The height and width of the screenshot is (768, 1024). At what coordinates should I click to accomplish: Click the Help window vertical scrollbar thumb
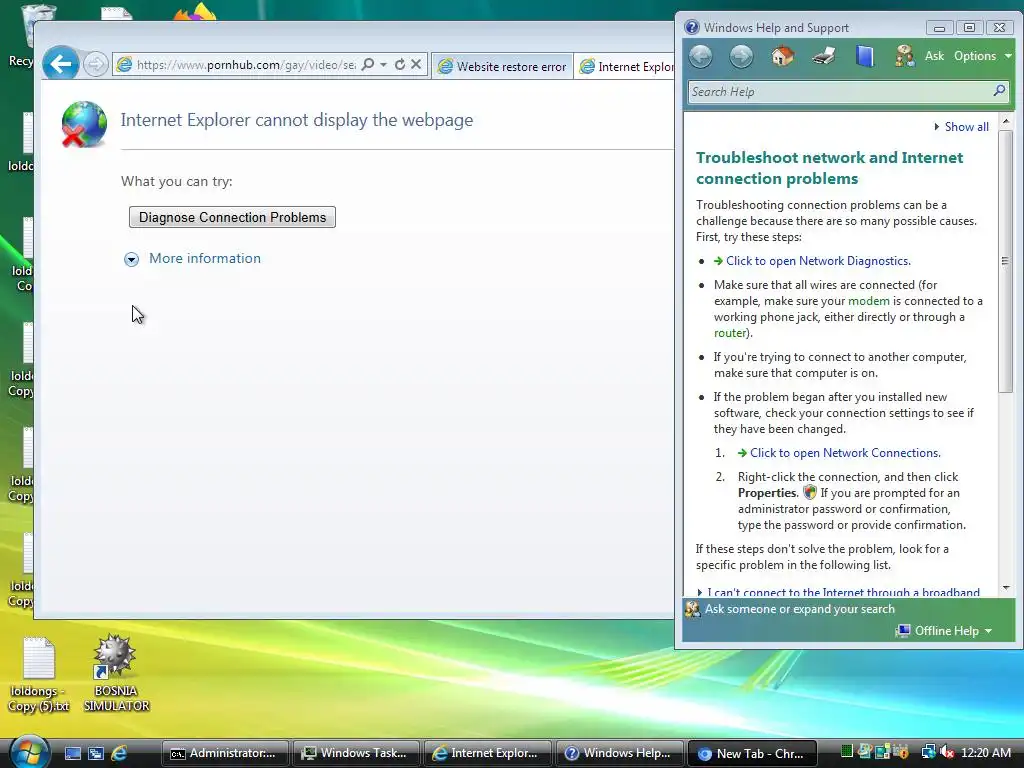(x=1006, y=261)
